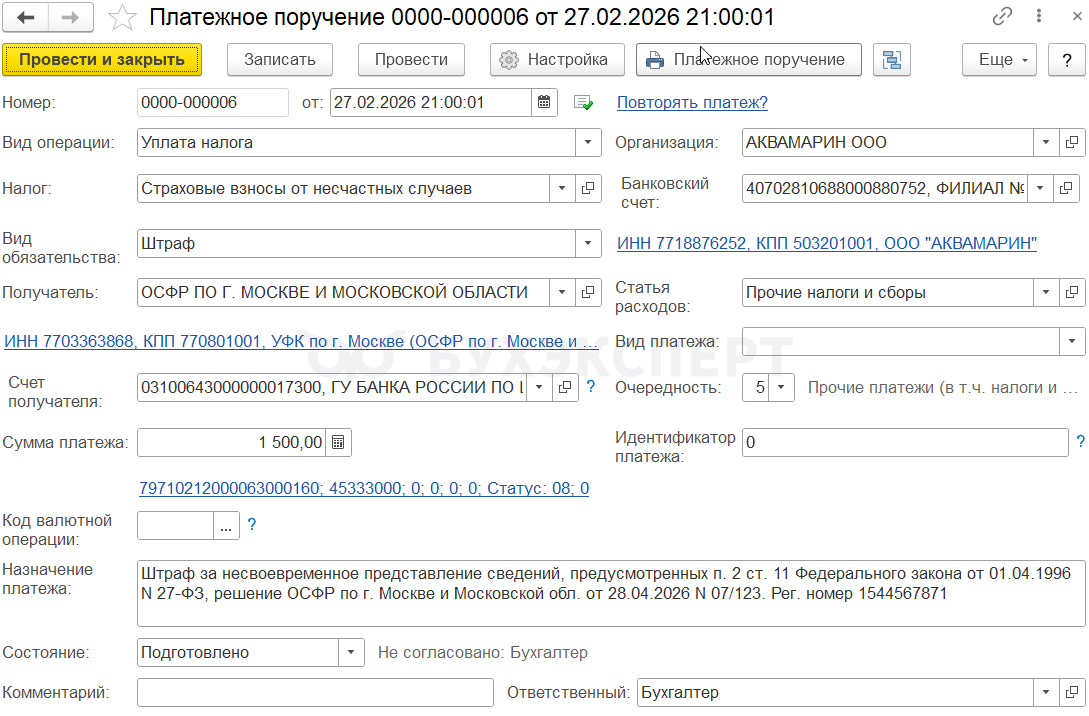Expand the Состояние dropdown
This screenshot has height=716, width=1089.
351,652
